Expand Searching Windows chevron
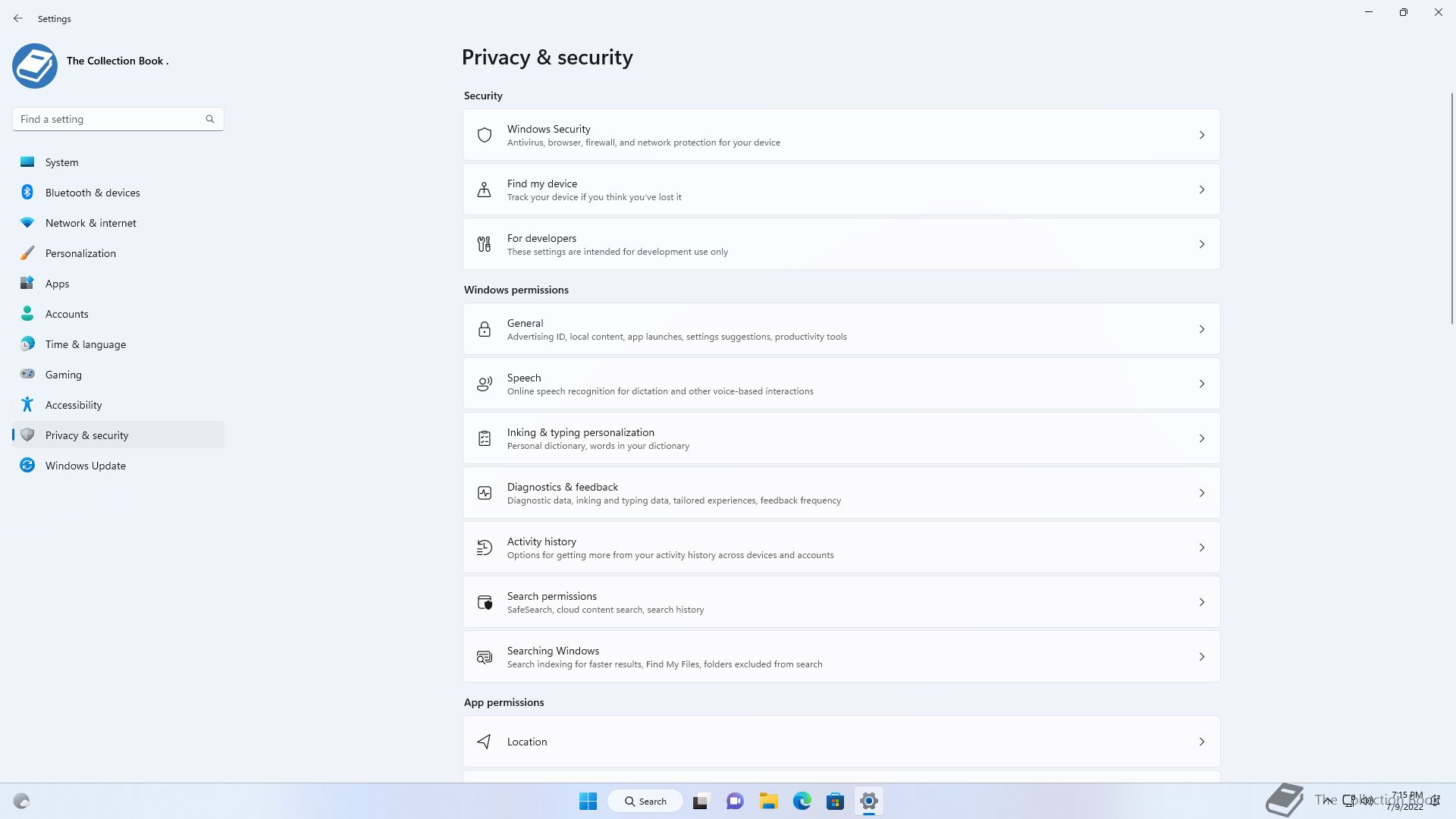Image resolution: width=1456 pixels, height=819 pixels. click(1202, 657)
